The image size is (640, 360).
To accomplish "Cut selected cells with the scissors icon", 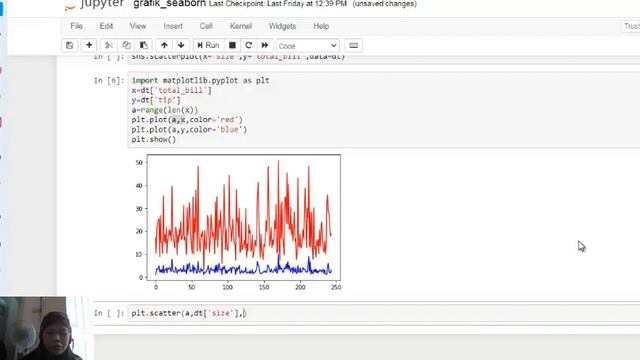I will [109, 45].
